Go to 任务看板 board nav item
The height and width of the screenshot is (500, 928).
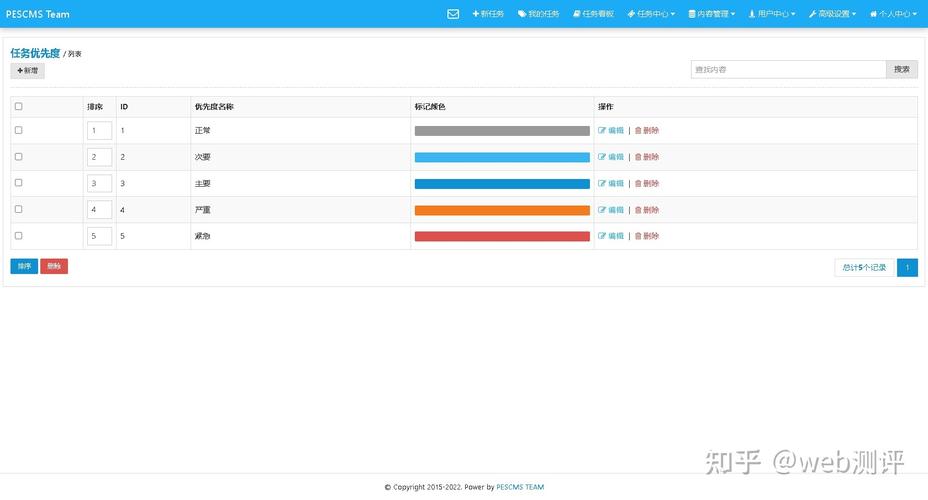(593, 14)
